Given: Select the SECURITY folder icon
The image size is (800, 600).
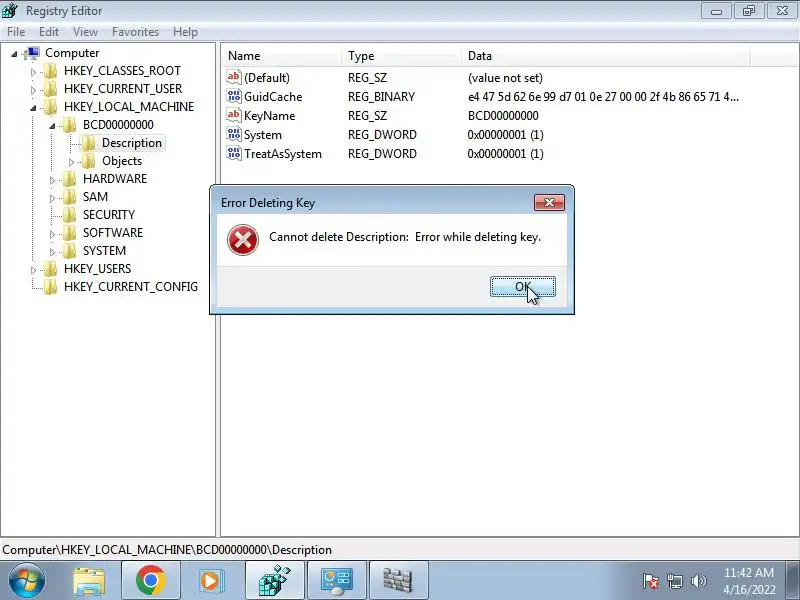Looking at the screenshot, I should coord(69,214).
